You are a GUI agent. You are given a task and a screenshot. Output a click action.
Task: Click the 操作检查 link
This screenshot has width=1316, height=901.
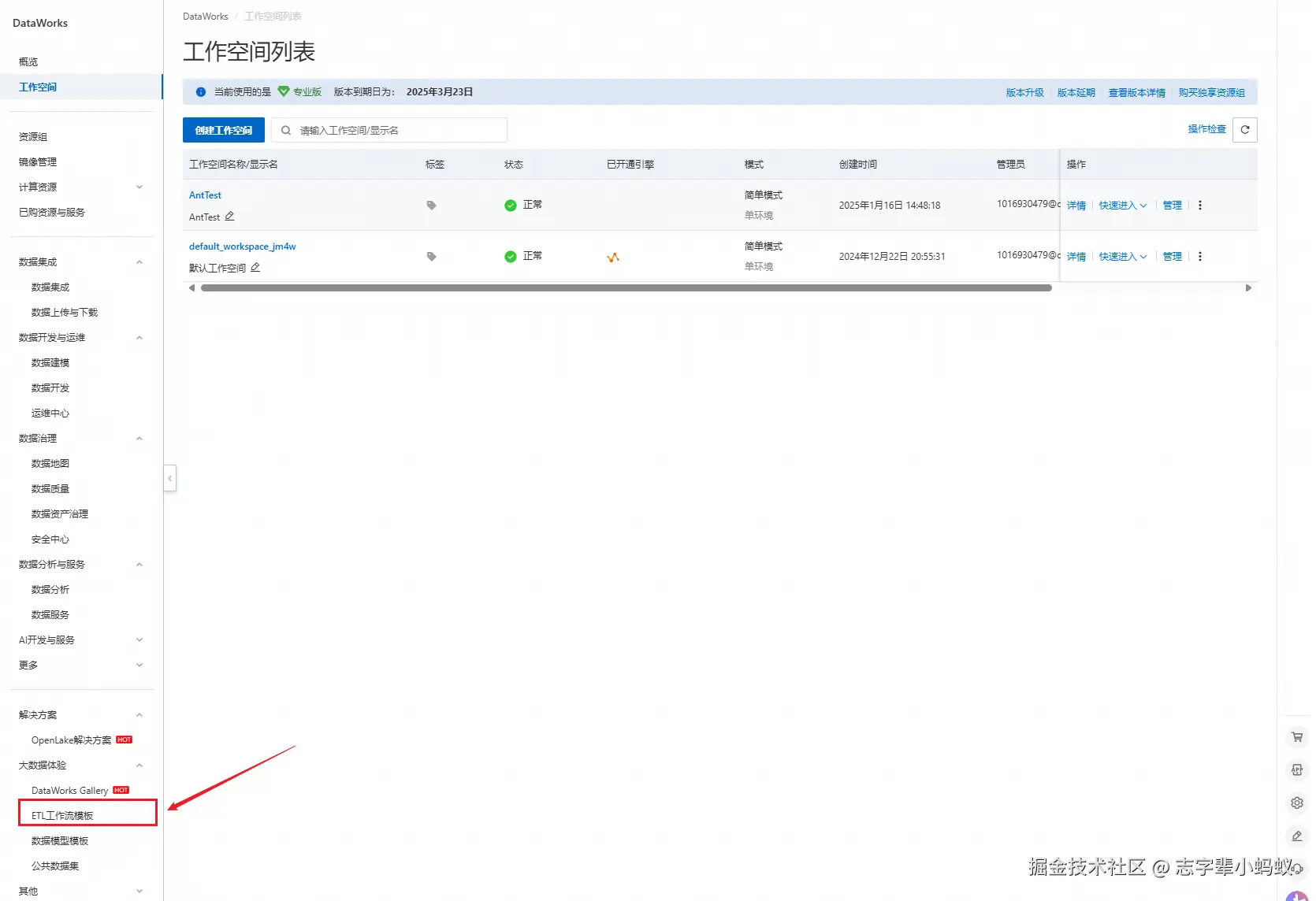(x=1207, y=129)
